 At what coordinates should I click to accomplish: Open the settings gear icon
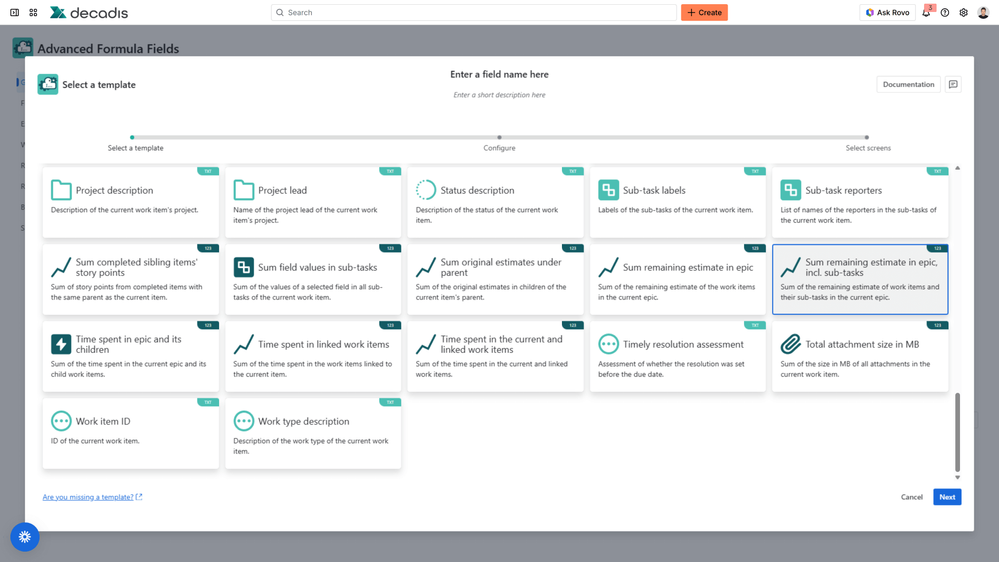click(963, 13)
